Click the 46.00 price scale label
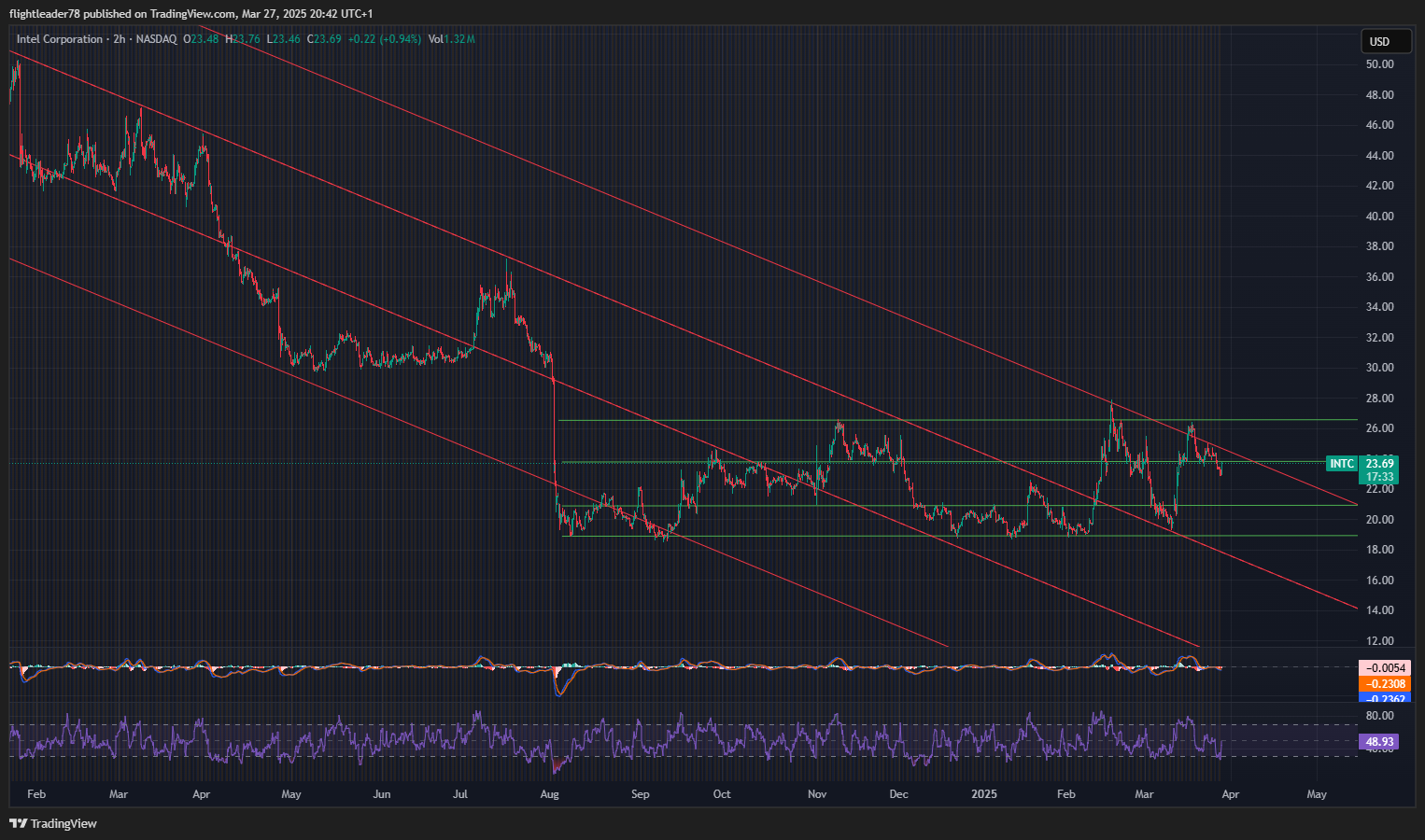 1379,125
